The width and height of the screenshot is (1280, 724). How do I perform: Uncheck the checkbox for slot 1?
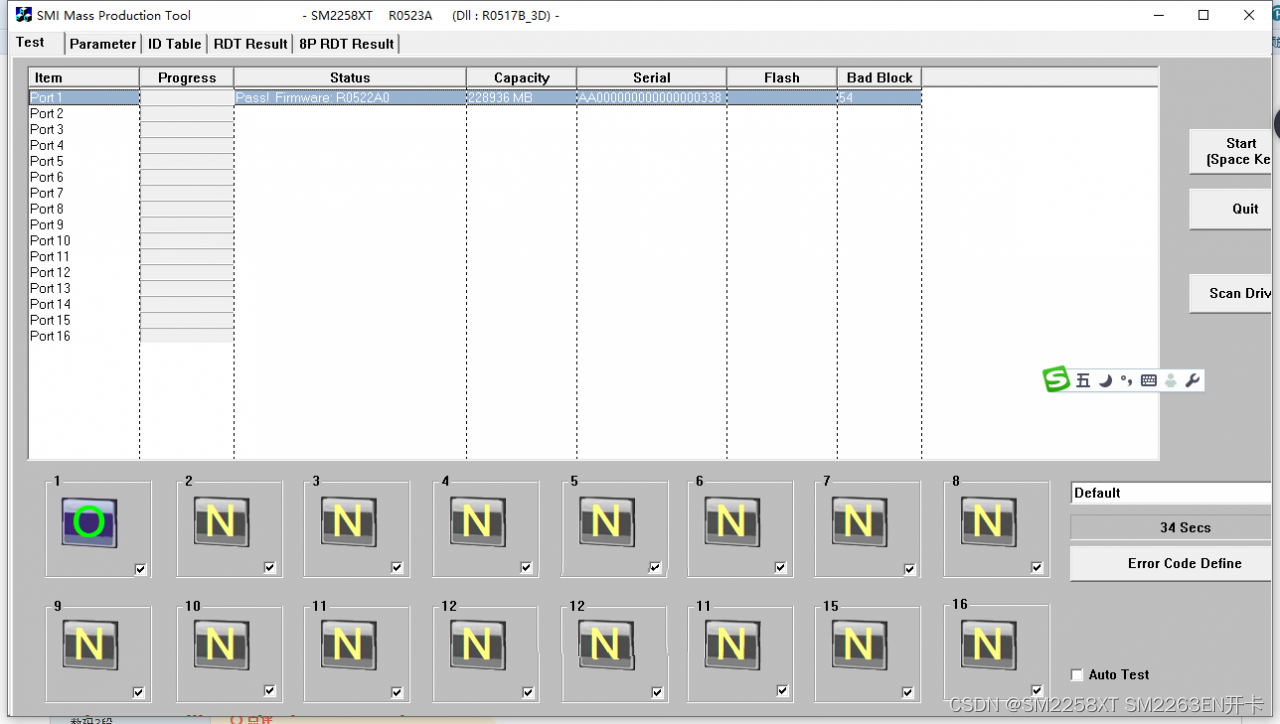(x=140, y=569)
